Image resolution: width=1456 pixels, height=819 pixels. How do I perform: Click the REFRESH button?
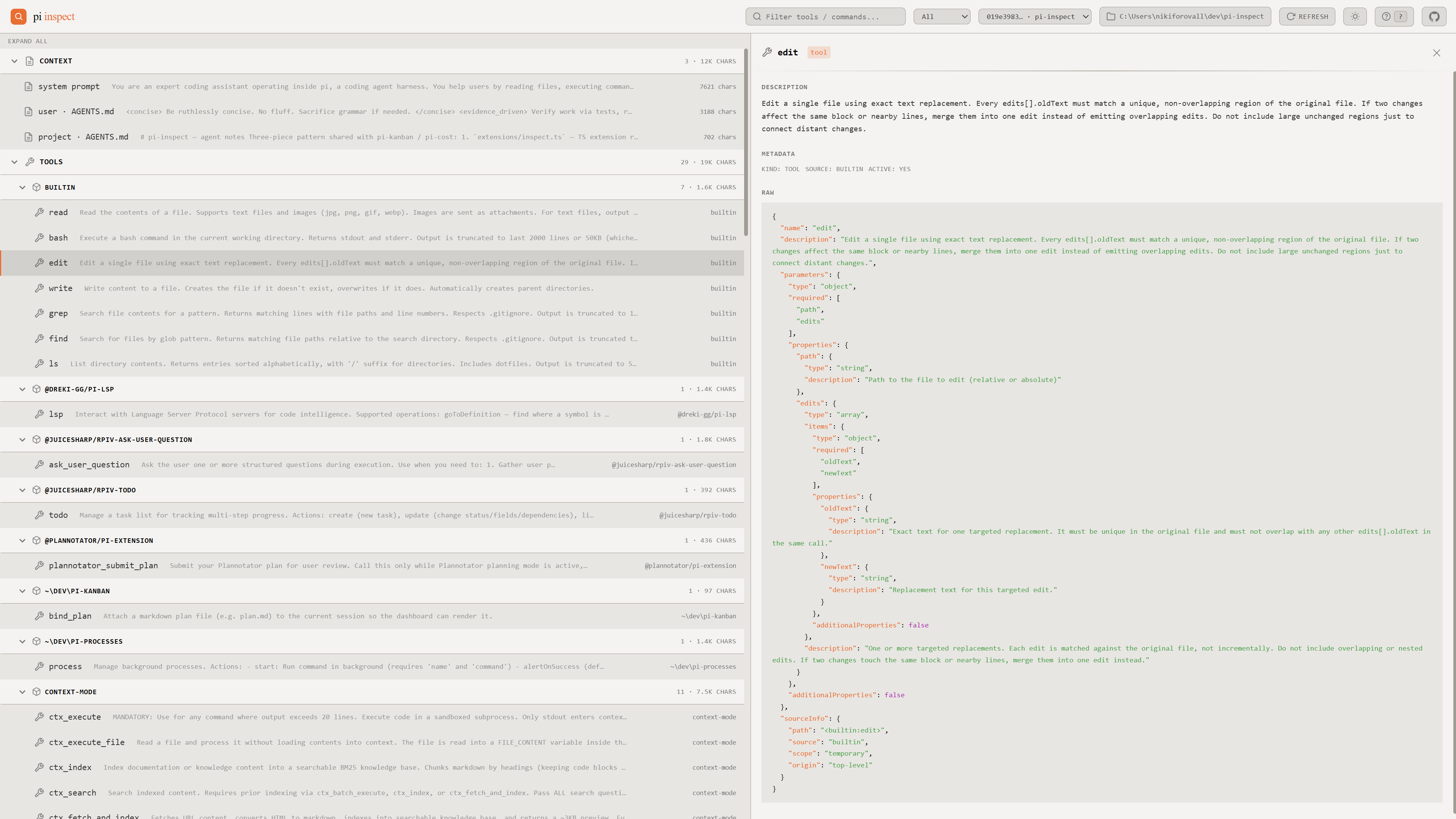[x=1307, y=16]
